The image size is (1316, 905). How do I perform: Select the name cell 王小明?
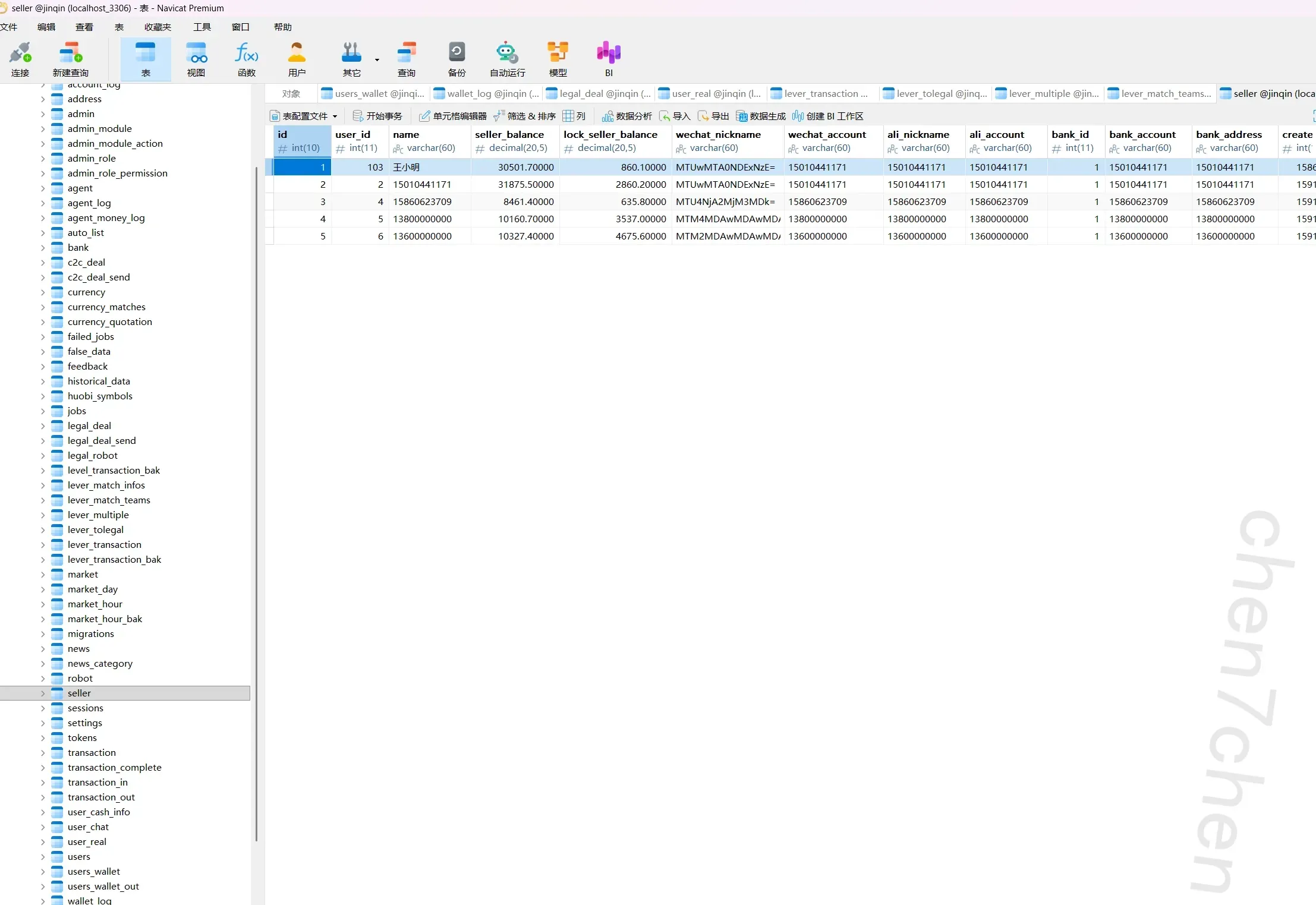[430, 167]
